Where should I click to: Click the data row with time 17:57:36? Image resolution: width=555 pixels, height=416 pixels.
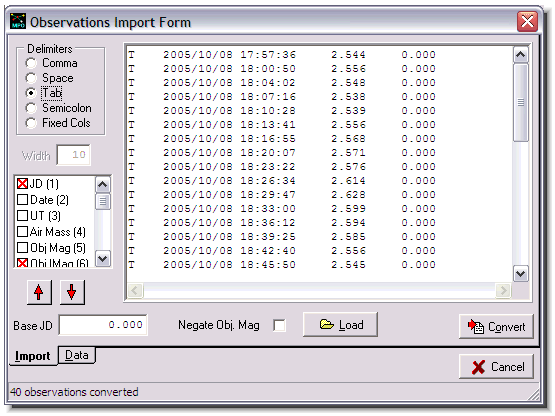coord(282,55)
